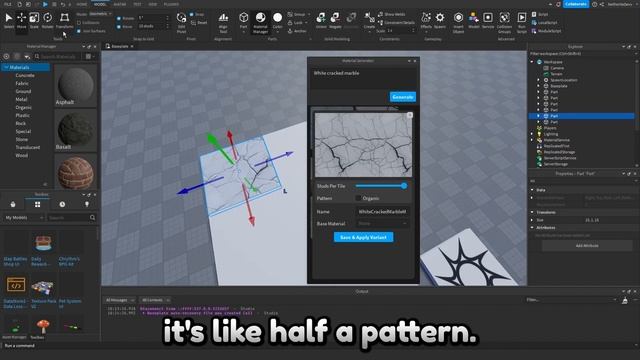This screenshot has height=360, width=640.
Task: Expand the Lighting node in Explorer
Action: click(532, 134)
